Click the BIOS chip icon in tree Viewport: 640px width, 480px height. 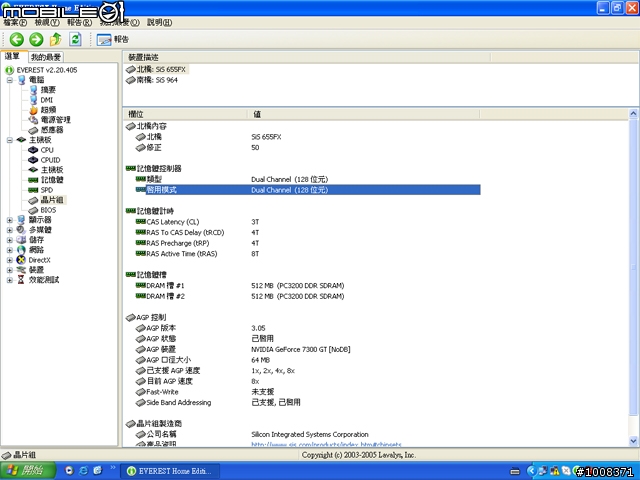point(33,210)
